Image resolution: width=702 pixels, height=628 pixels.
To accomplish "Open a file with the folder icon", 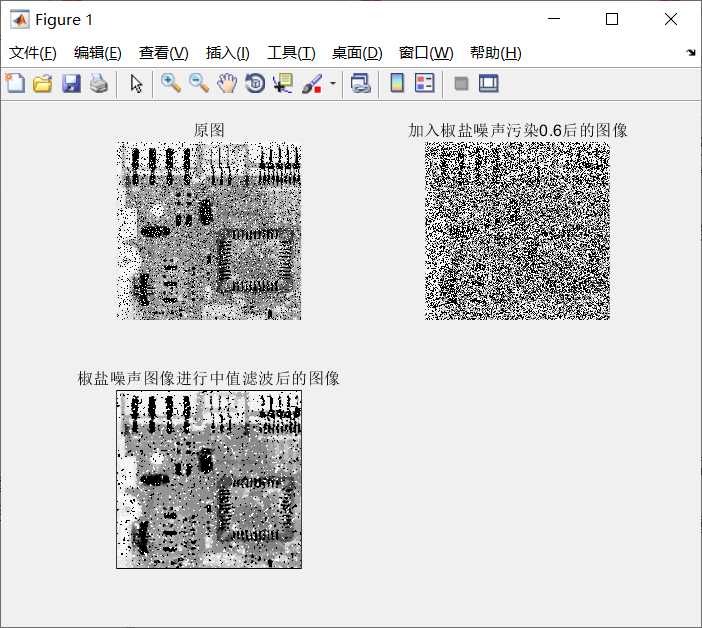I will click(43, 84).
